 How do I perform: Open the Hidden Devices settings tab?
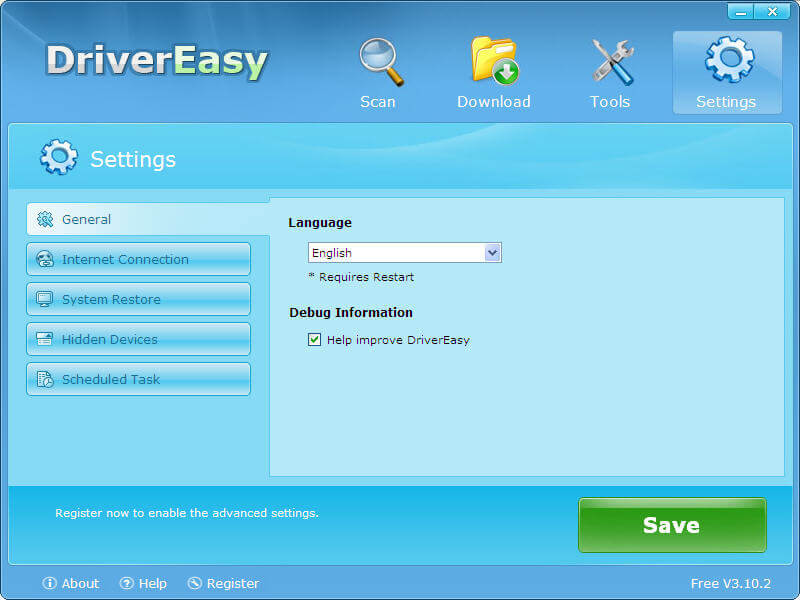click(138, 339)
